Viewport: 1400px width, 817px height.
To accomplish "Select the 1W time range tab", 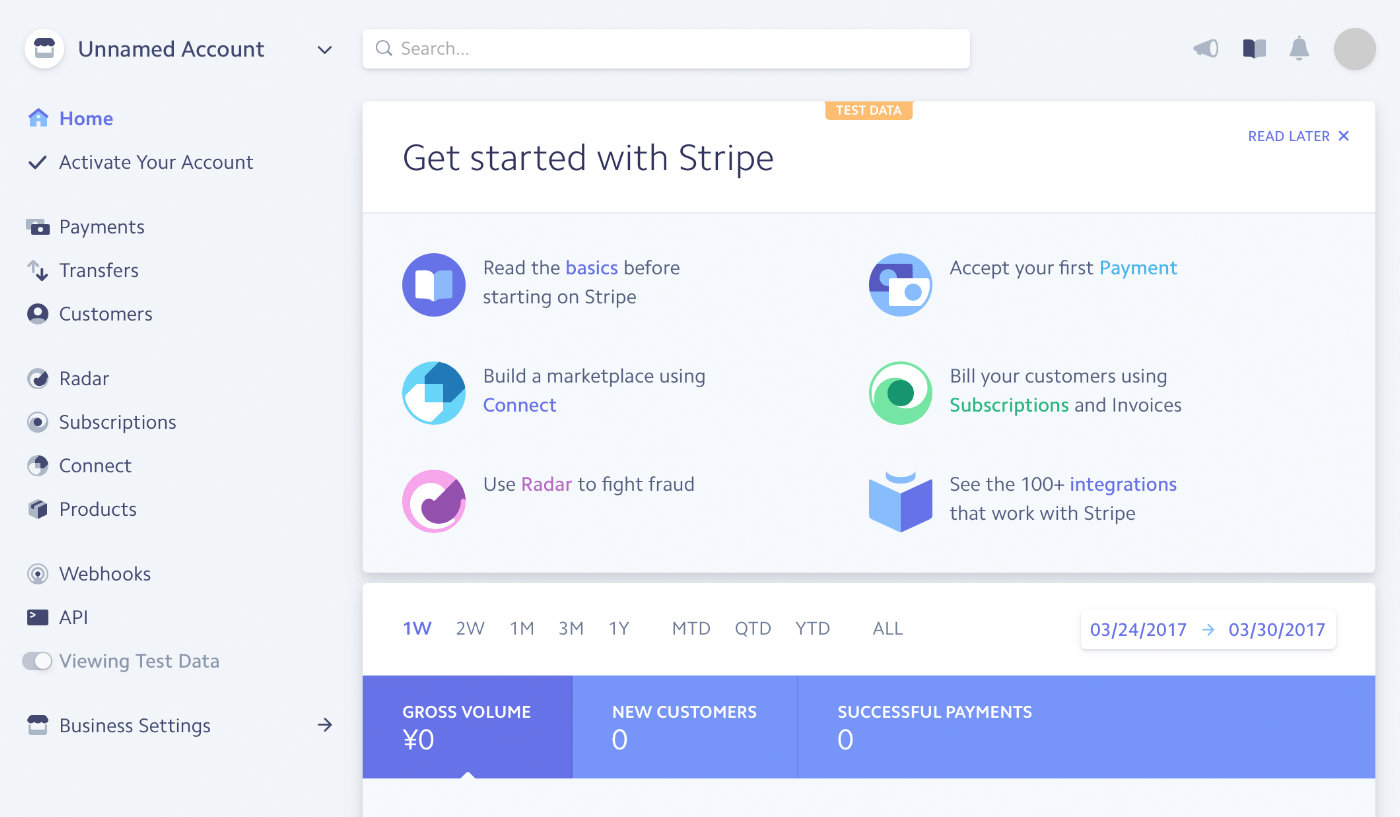I will (x=417, y=629).
